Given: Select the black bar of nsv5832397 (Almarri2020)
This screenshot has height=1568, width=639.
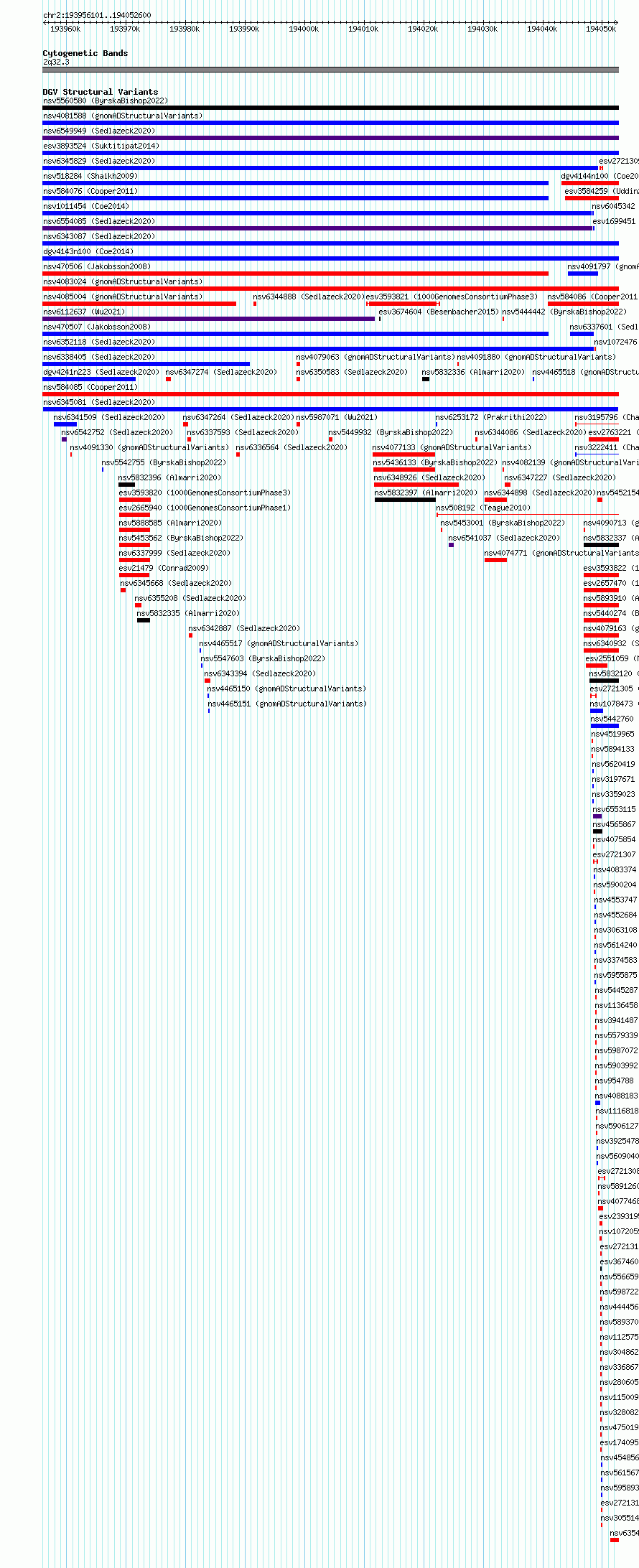Looking at the screenshot, I should (405, 500).
